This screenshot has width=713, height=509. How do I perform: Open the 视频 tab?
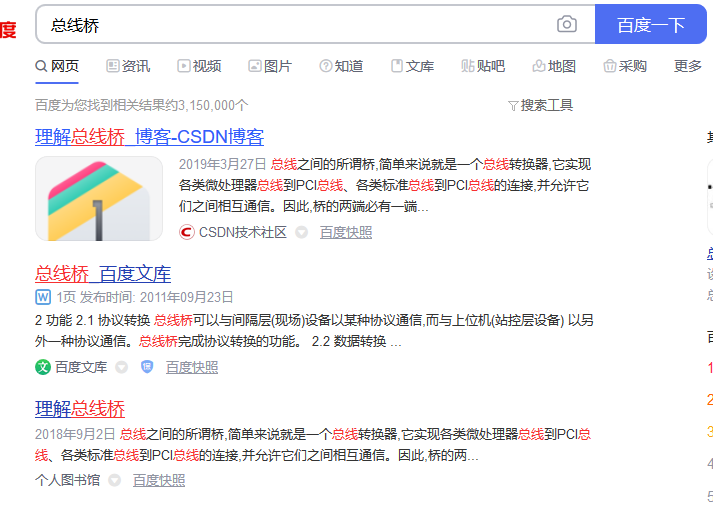tap(199, 66)
